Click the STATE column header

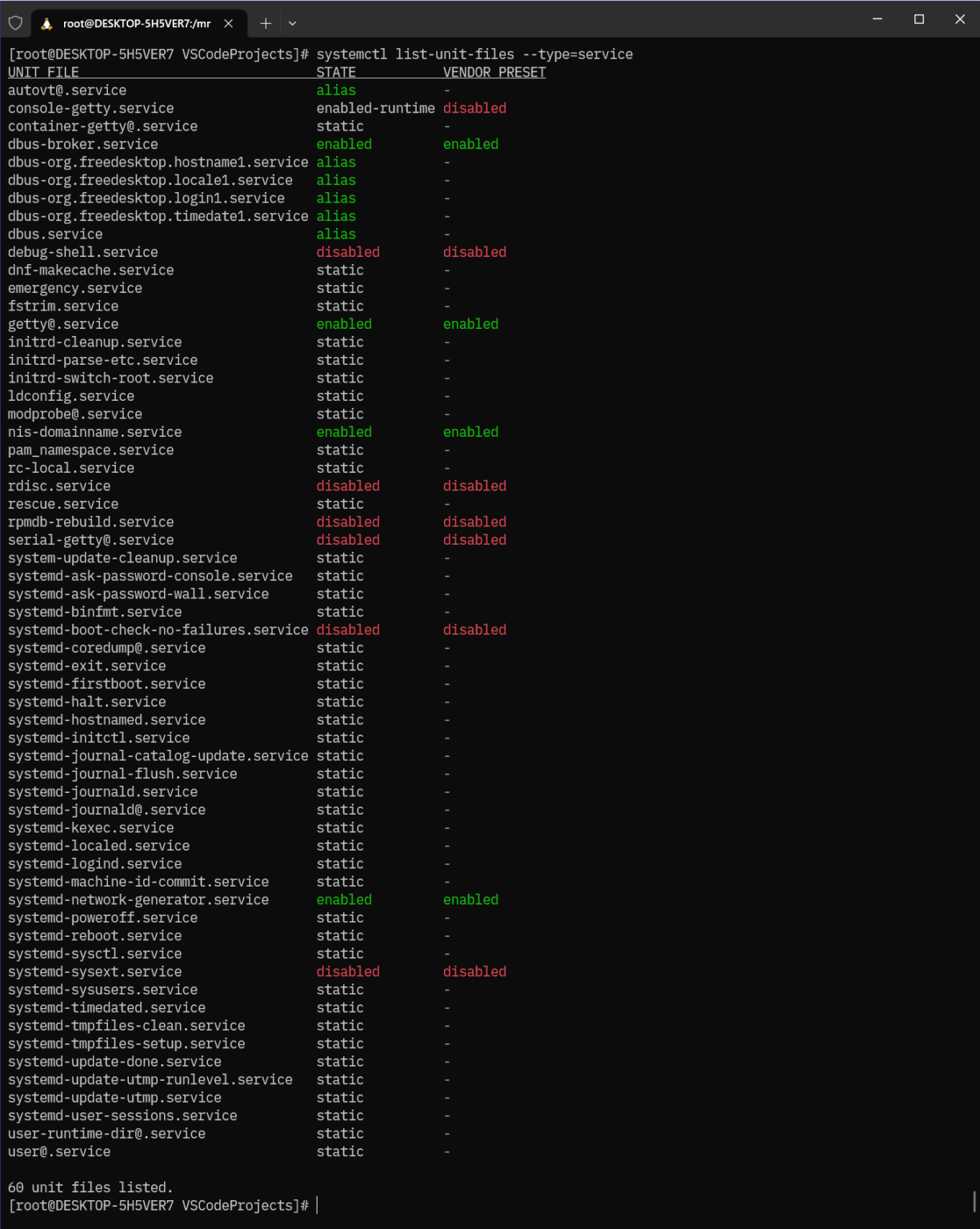[336, 71]
